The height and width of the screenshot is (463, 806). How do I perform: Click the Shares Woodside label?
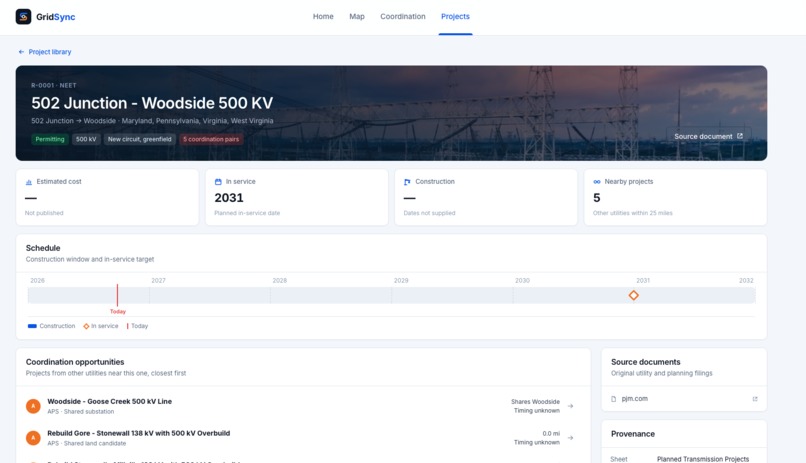pyautogui.click(x=535, y=402)
